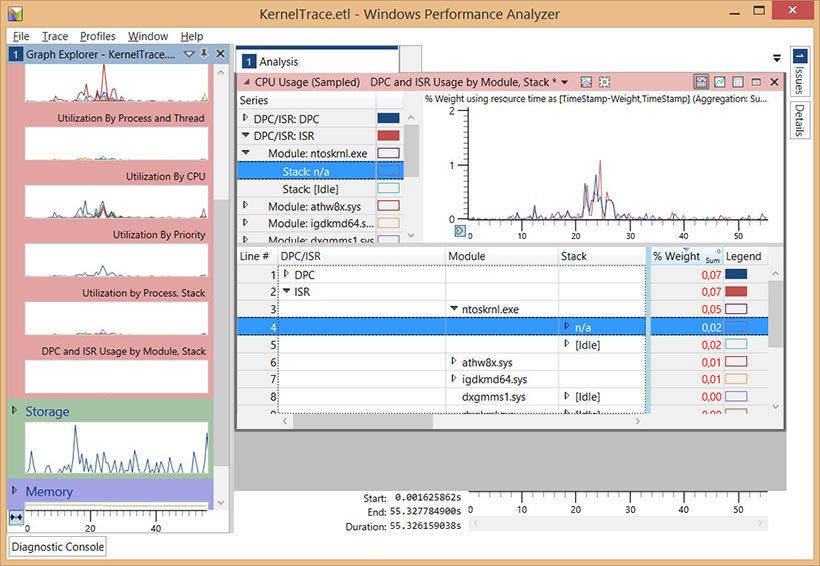
Task: Open the Details side tab
Action: [799, 120]
